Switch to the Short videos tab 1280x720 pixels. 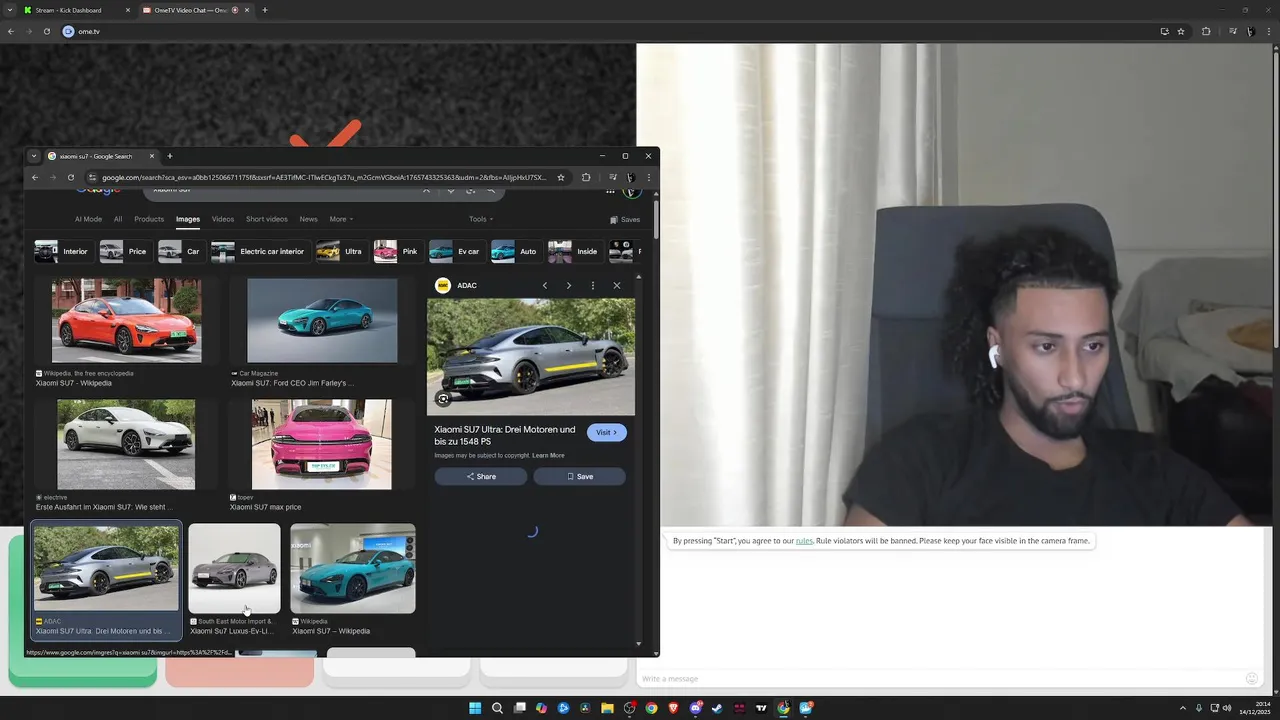point(267,219)
